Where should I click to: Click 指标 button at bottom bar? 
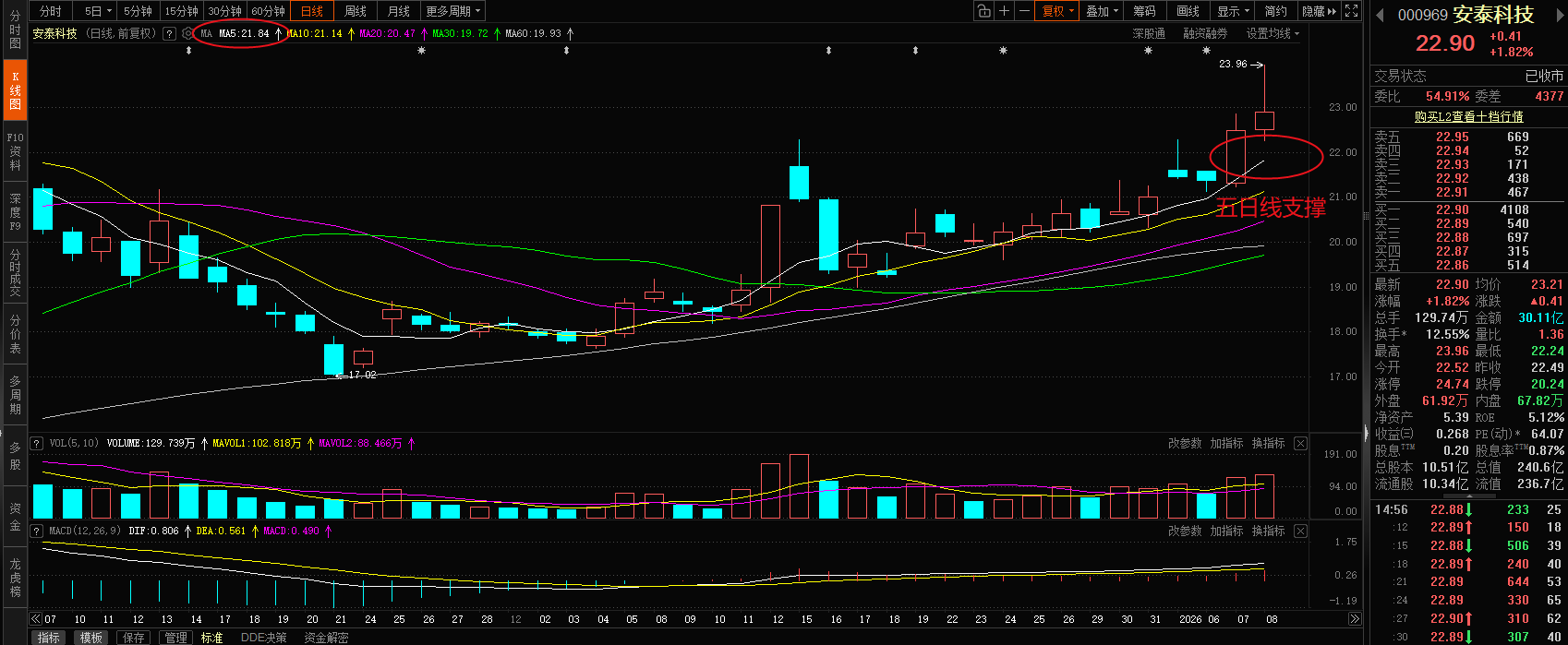[x=48, y=638]
